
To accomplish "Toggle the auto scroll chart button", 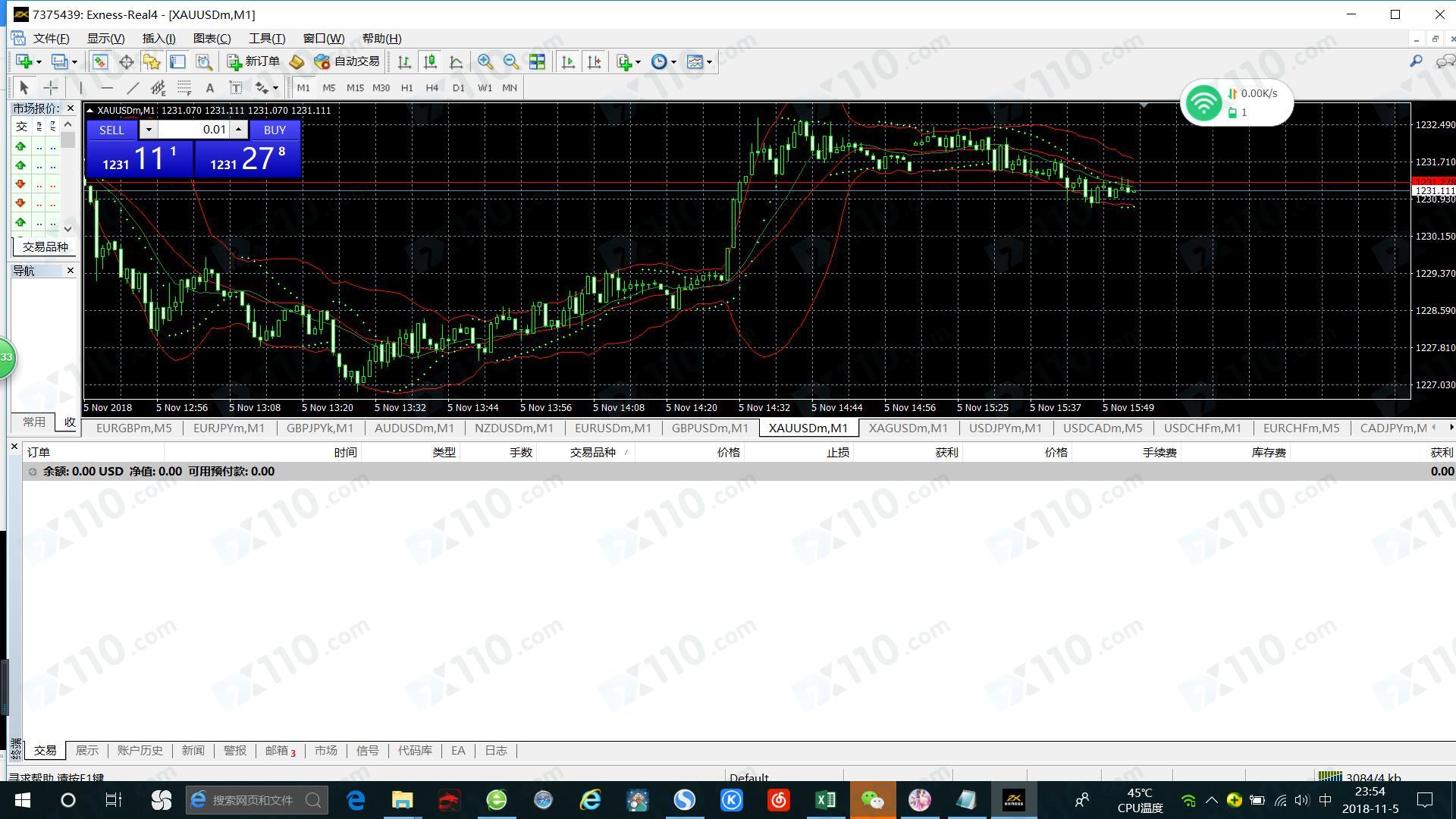I will point(568,62).
